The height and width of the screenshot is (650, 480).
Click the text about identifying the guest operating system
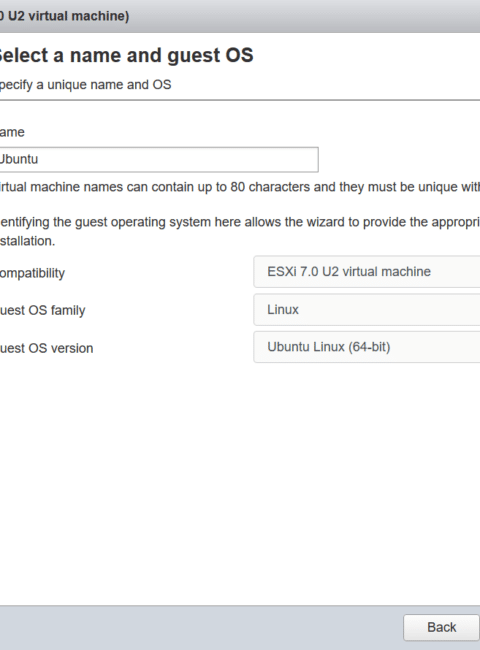(x=240, y=231)
